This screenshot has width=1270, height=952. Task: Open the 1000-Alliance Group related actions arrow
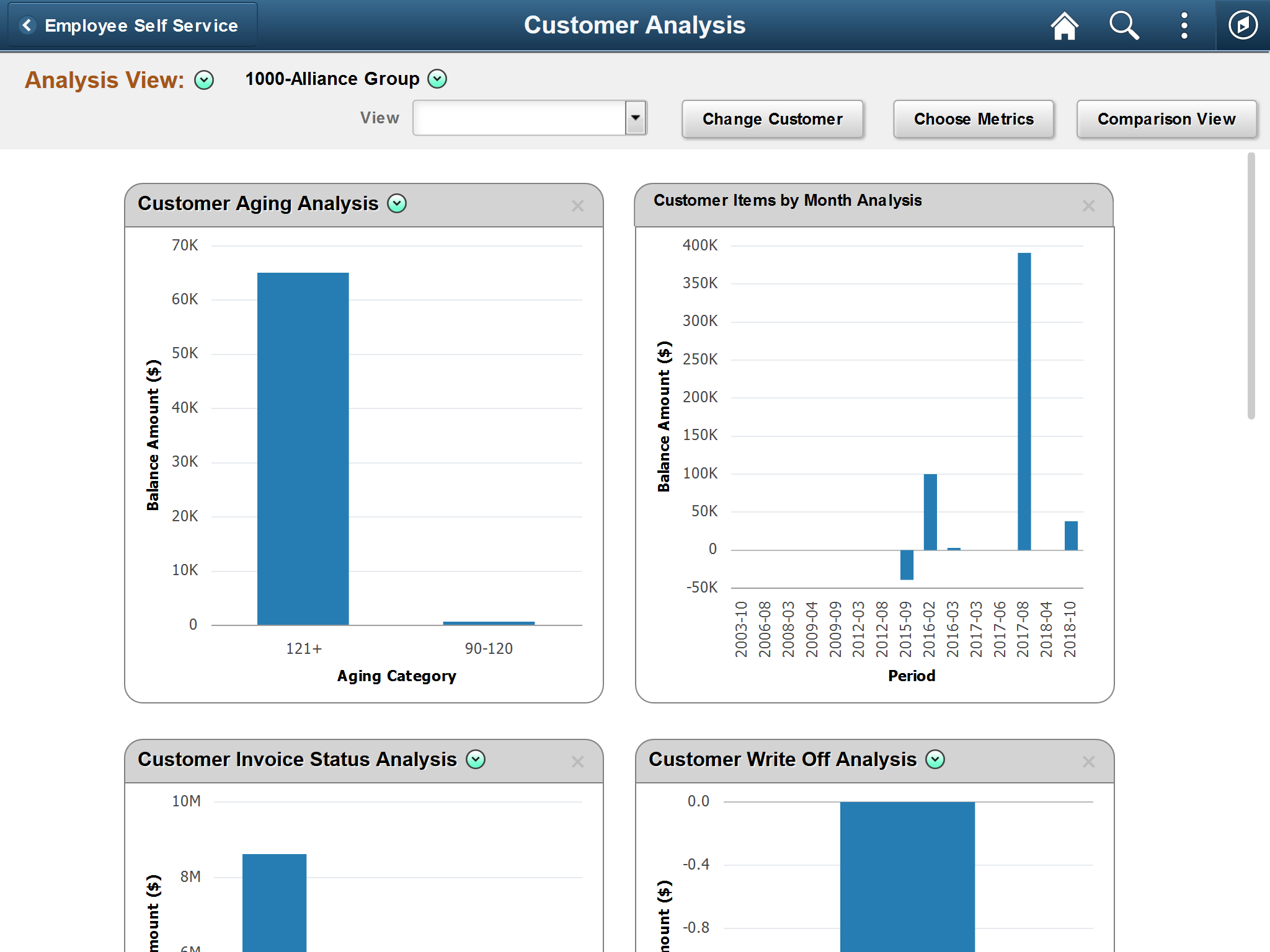tap(437, 79)
